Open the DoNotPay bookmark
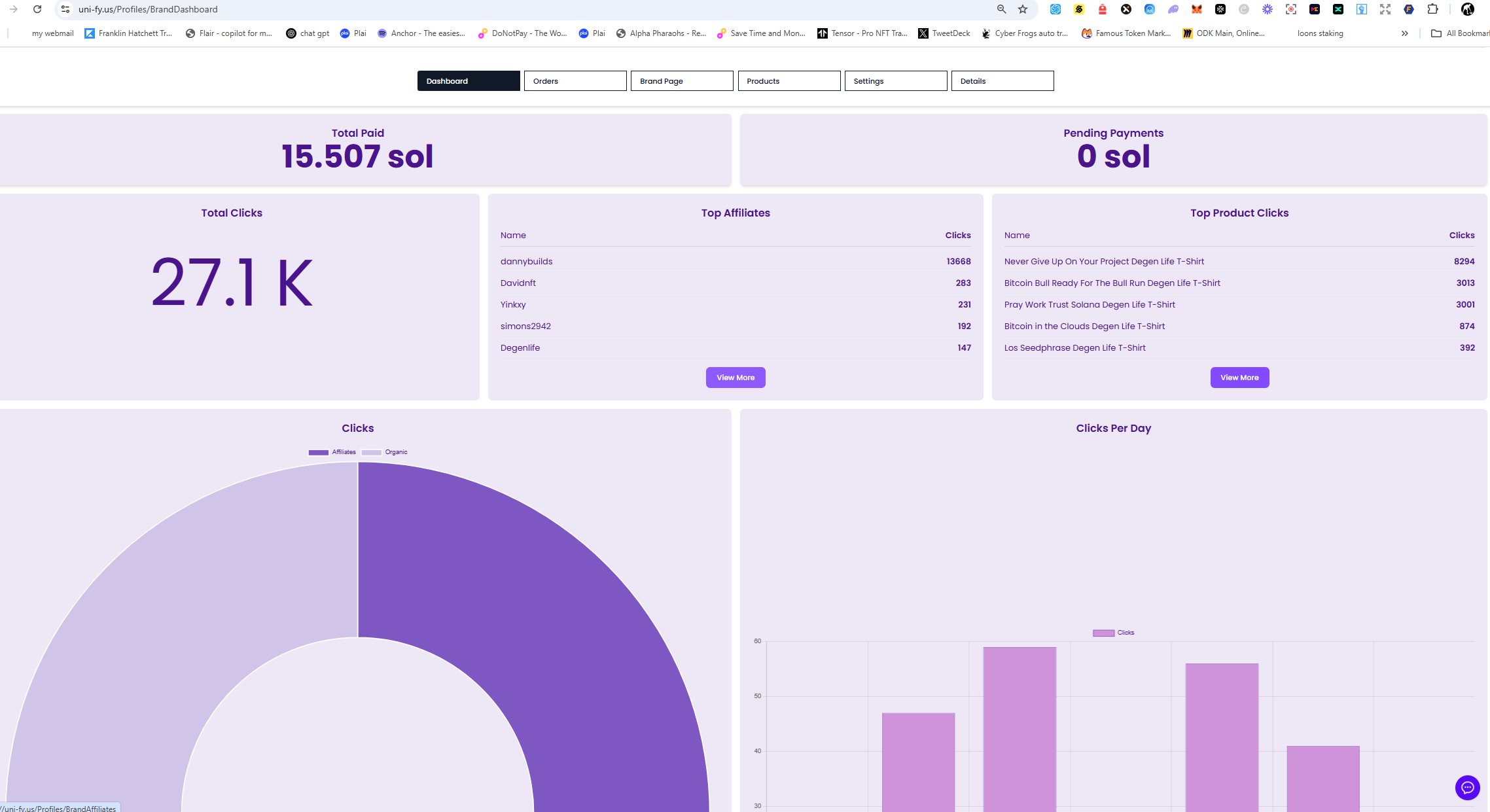Screen dimensions: 1490x812 click(522, 33)
